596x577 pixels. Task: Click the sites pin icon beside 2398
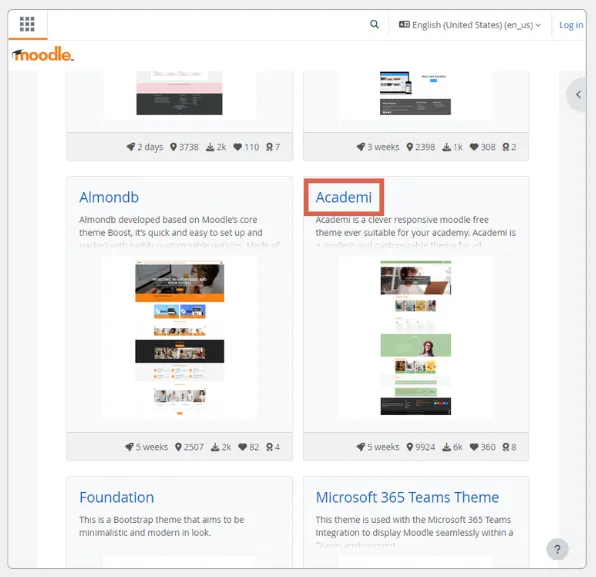(410, 147)
